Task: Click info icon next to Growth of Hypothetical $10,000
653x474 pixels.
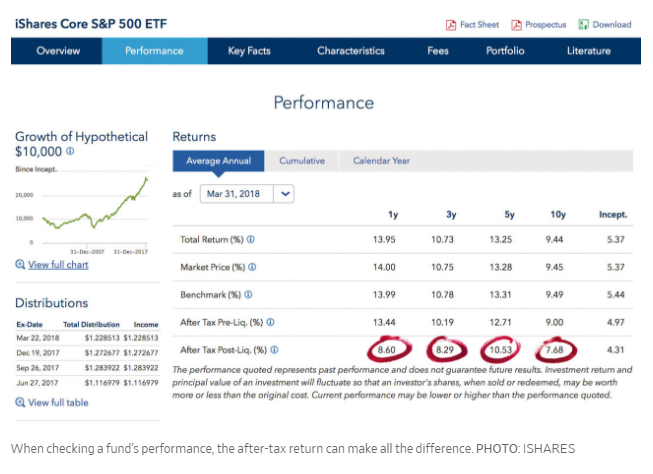Action: pyautogui.click(x=70, y=152)
